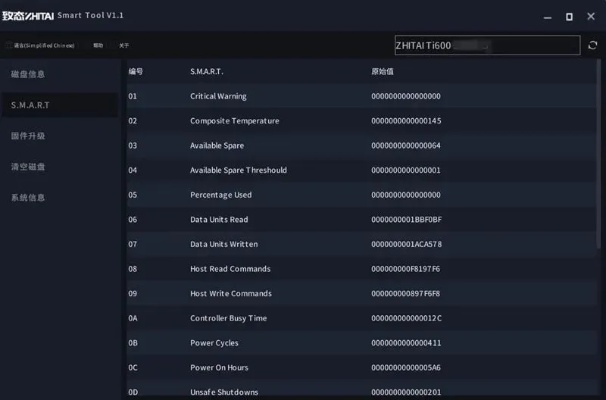Image resolution: width=606 pixels, height=400 pixels.
Task: Open the 帮助 help menu
Action: click(98, 46)
